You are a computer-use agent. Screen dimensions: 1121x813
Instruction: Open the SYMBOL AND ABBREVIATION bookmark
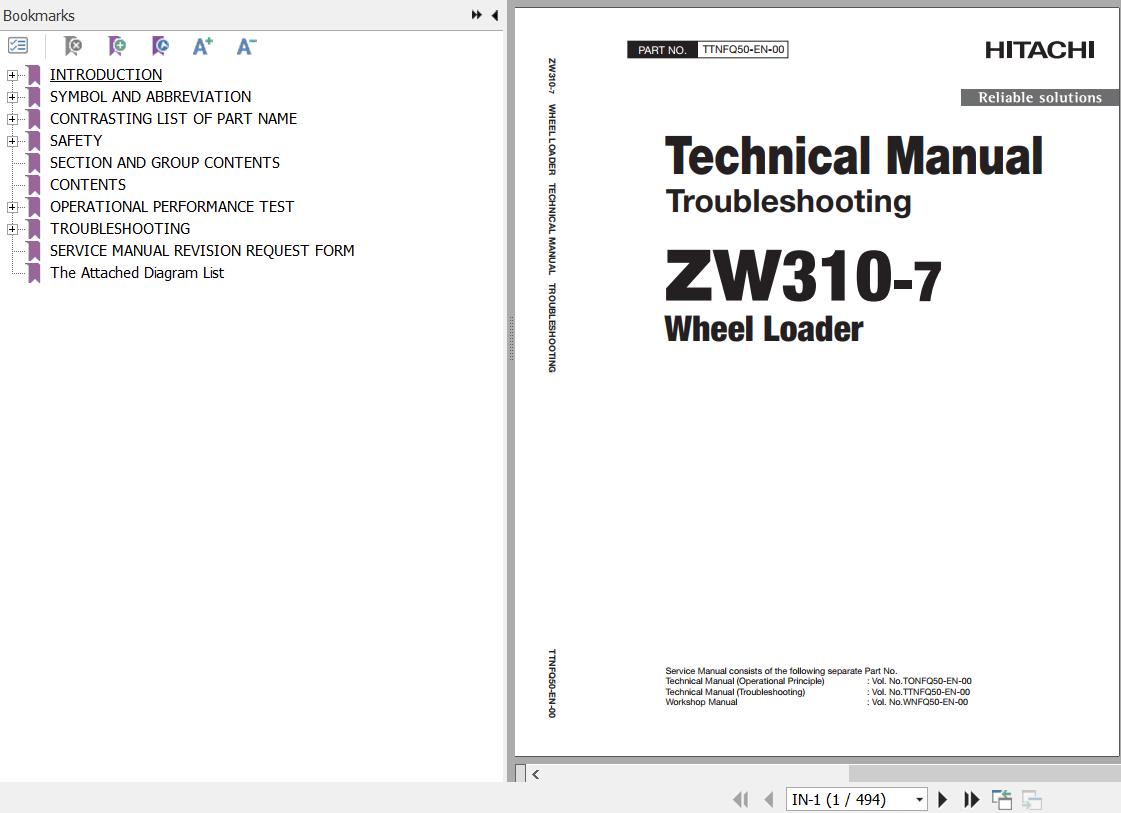[x=150, y=97]
